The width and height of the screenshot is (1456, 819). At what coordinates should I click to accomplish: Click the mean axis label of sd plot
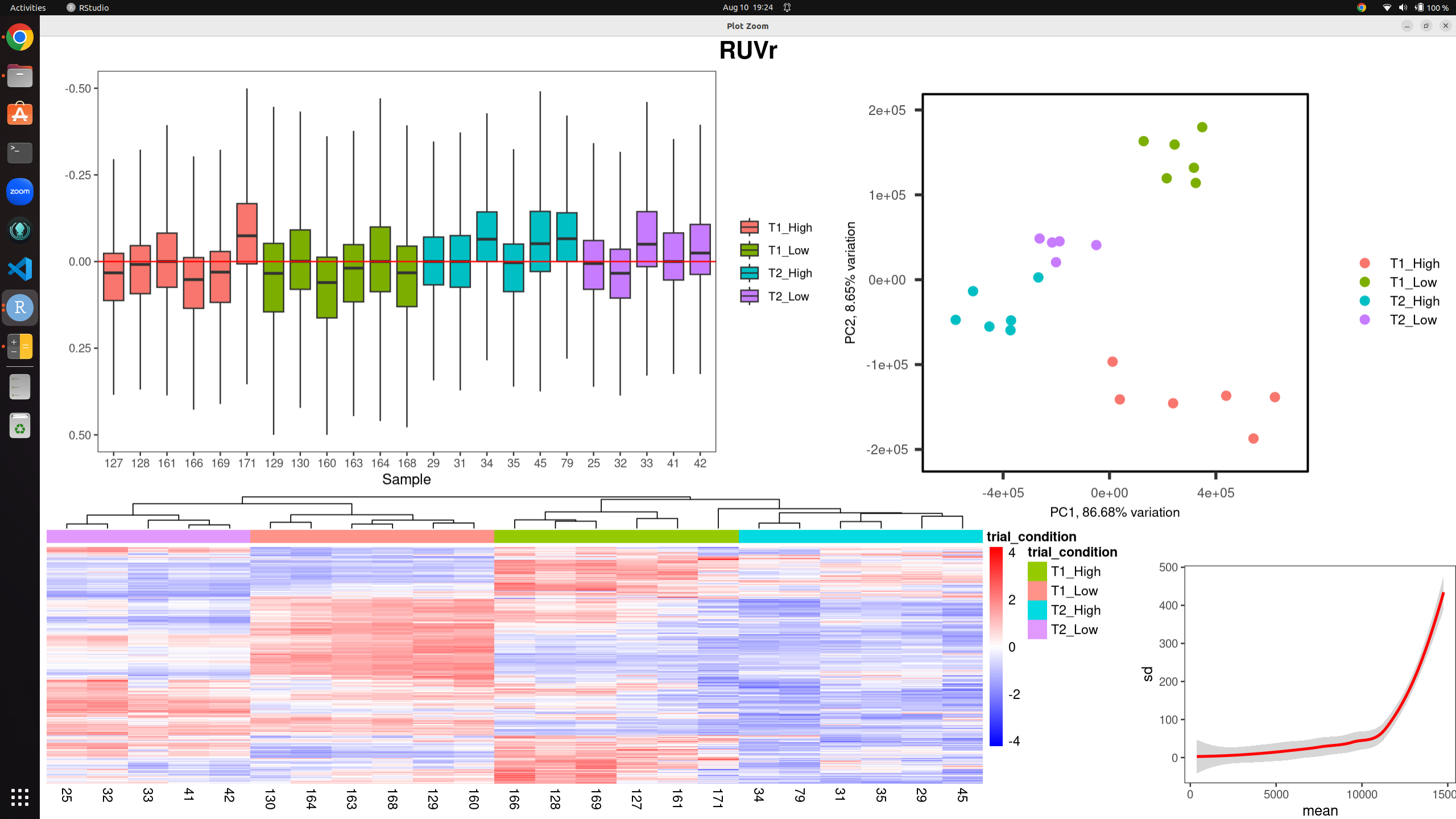(x=1319, y=810)
